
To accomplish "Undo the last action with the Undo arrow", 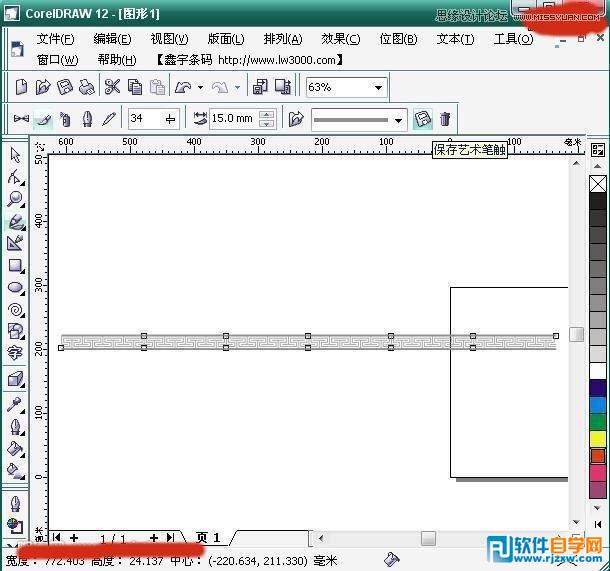I will coord(183,87).
